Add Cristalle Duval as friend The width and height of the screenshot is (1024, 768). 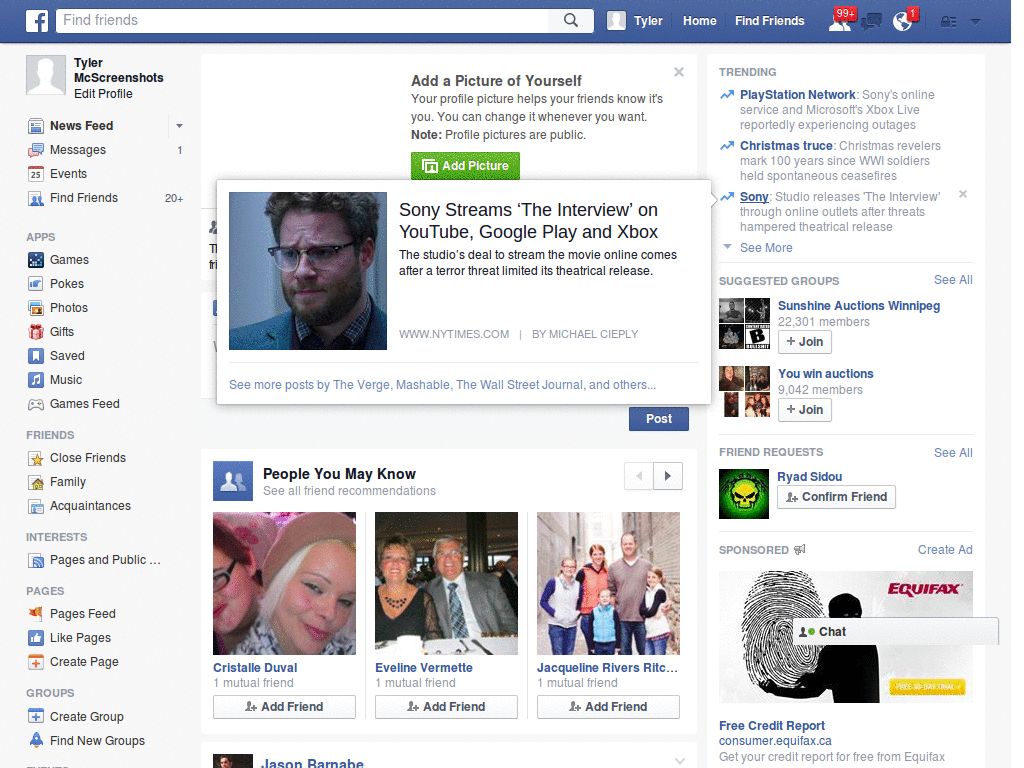point(284,707)
